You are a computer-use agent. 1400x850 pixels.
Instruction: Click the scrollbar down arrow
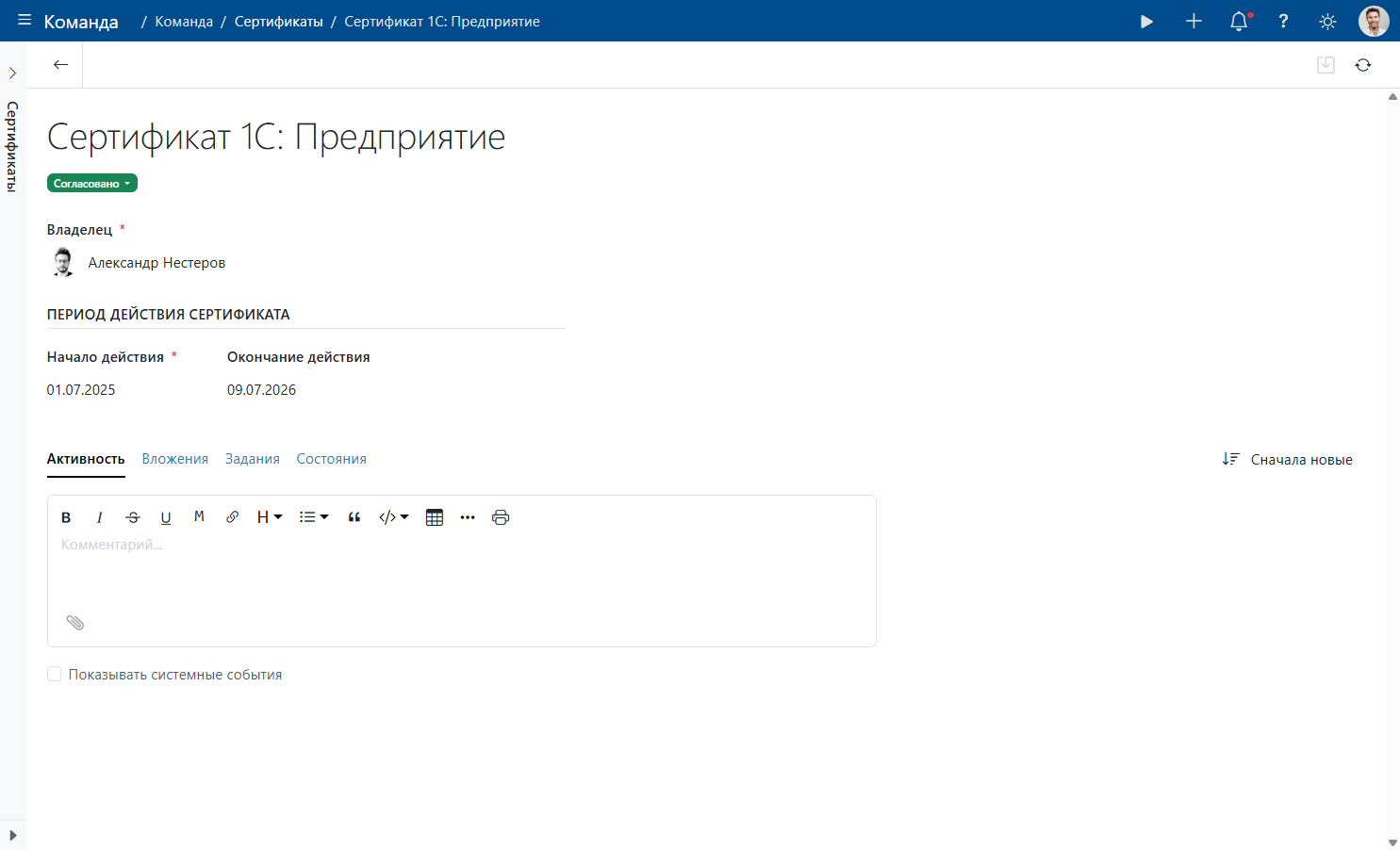1392,842
